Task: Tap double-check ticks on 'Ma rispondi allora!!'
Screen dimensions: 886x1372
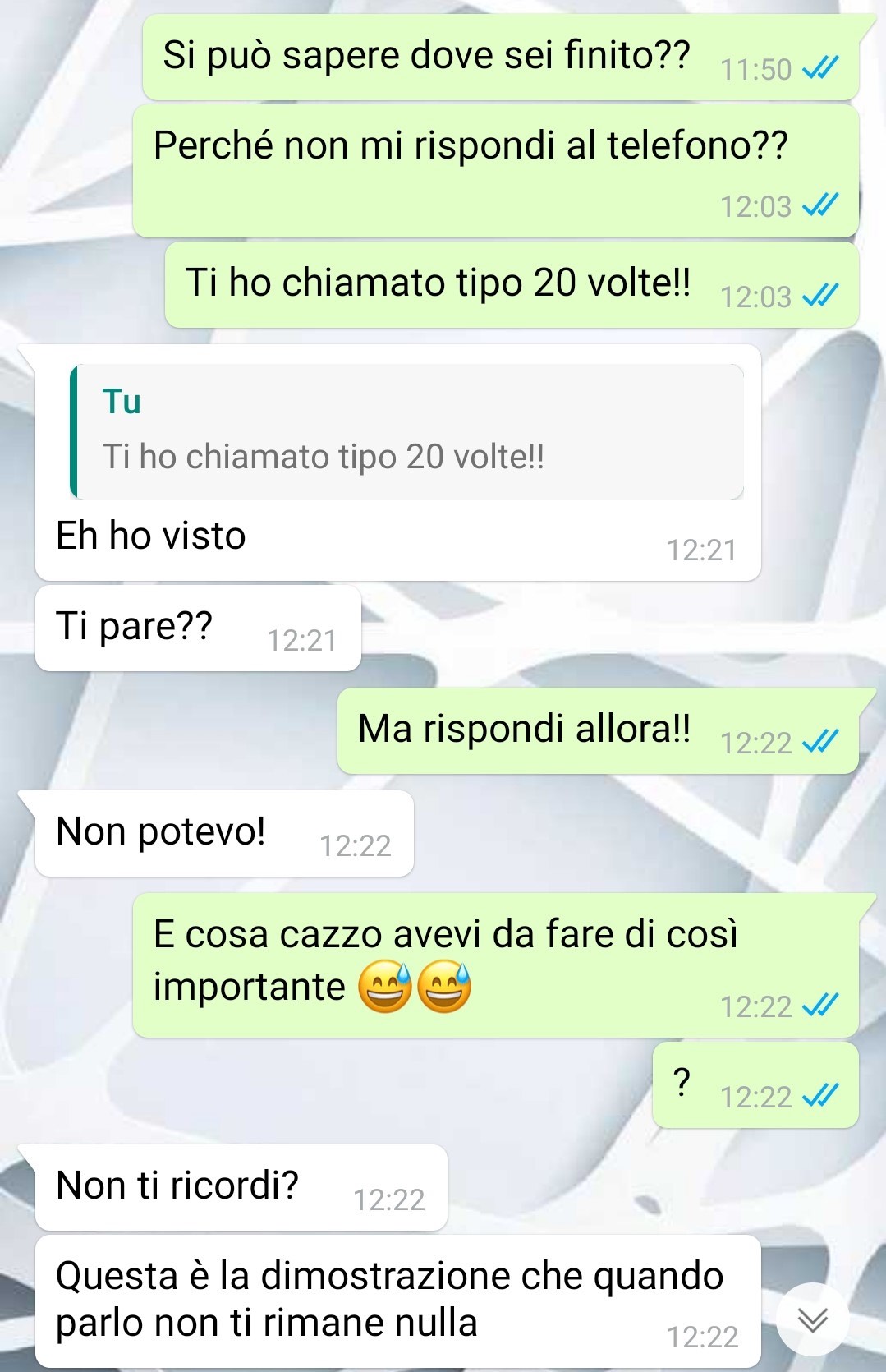Action: 819,742
